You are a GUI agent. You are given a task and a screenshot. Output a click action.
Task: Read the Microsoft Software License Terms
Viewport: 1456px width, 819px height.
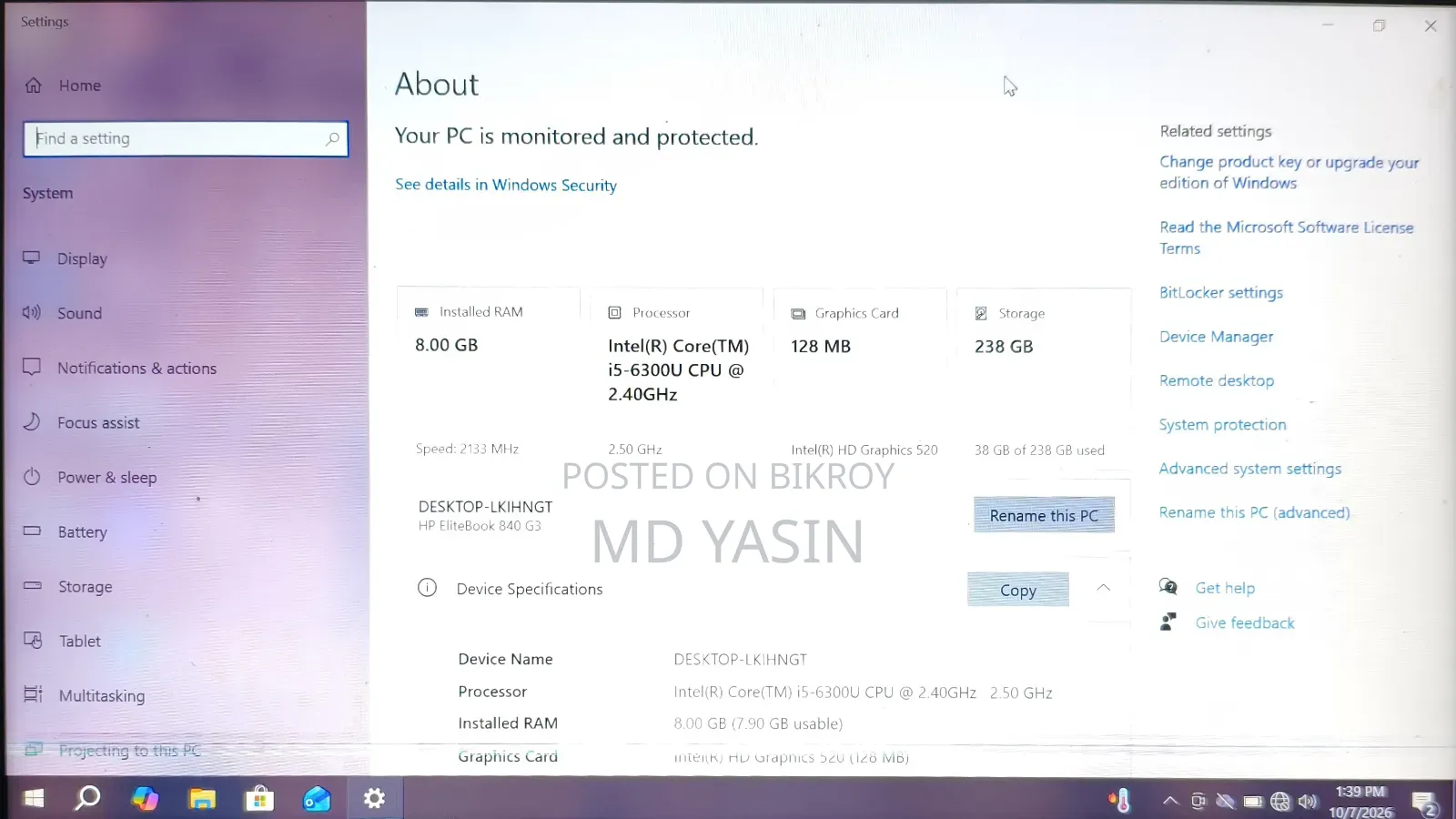(x=1287, y=238)
